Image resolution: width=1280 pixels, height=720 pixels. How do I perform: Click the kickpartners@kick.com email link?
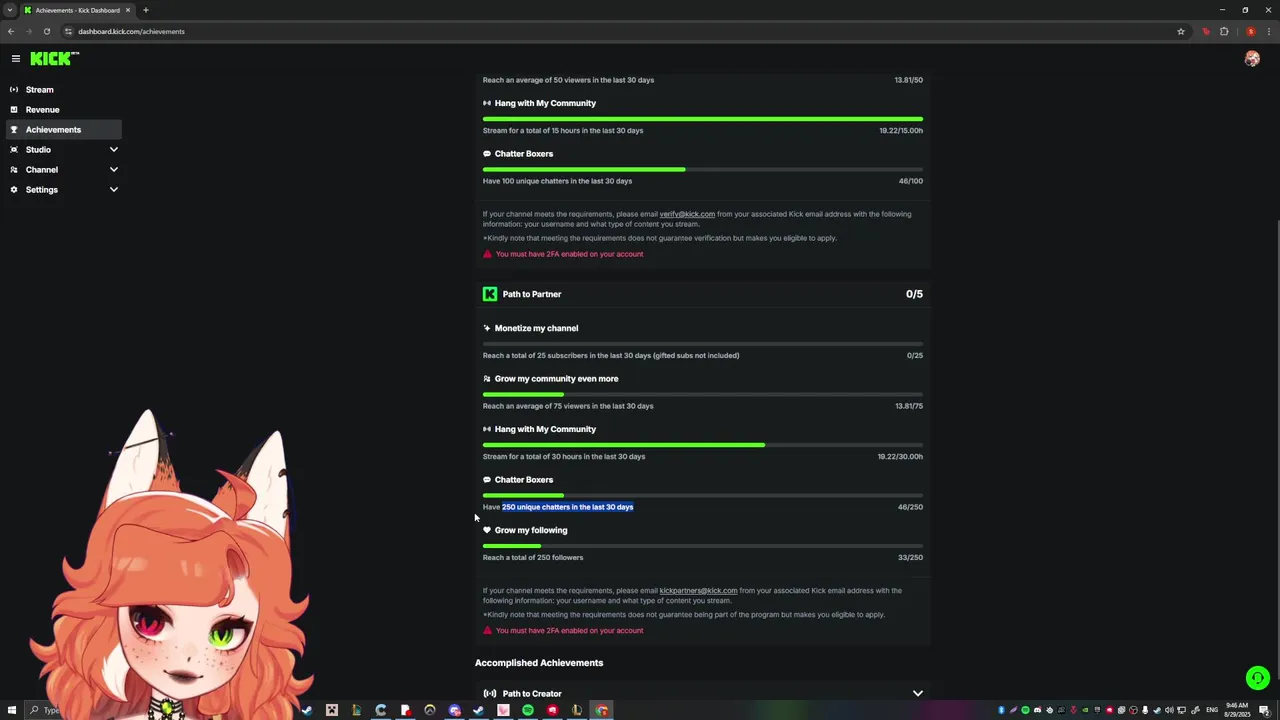pos(698,591)
